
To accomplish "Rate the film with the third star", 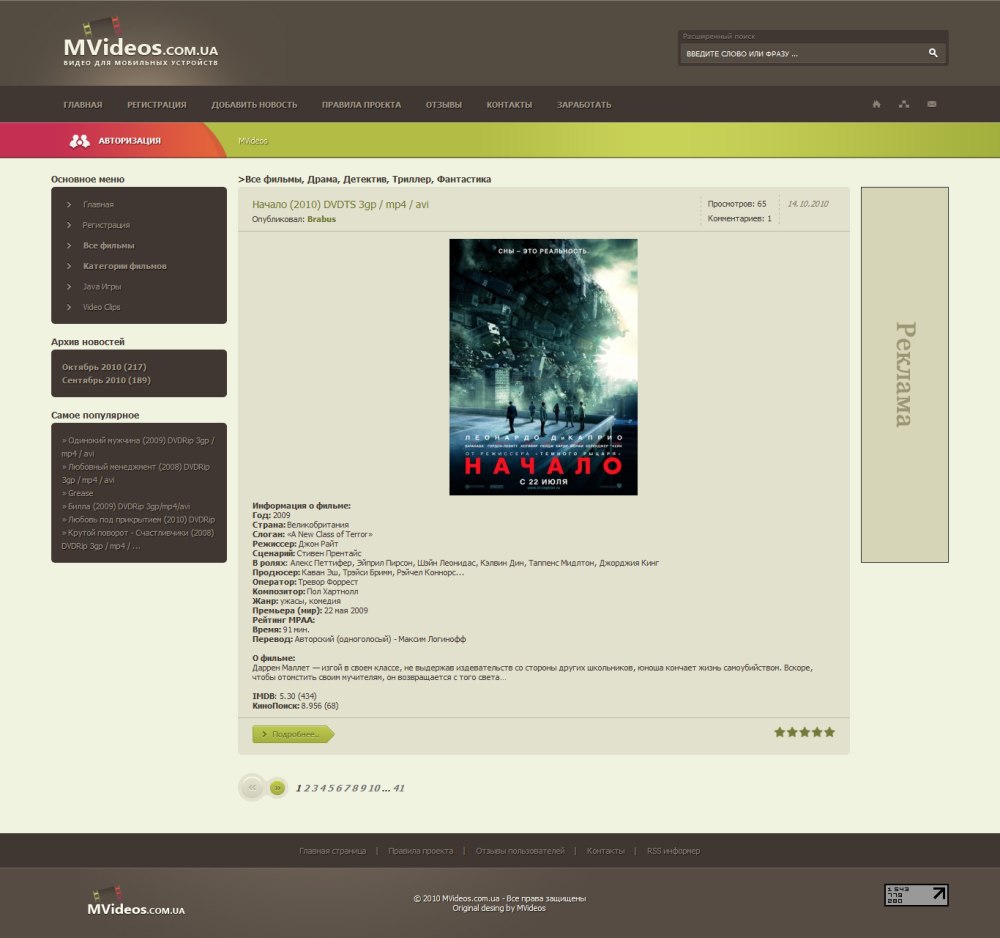I will click(804, 732).
